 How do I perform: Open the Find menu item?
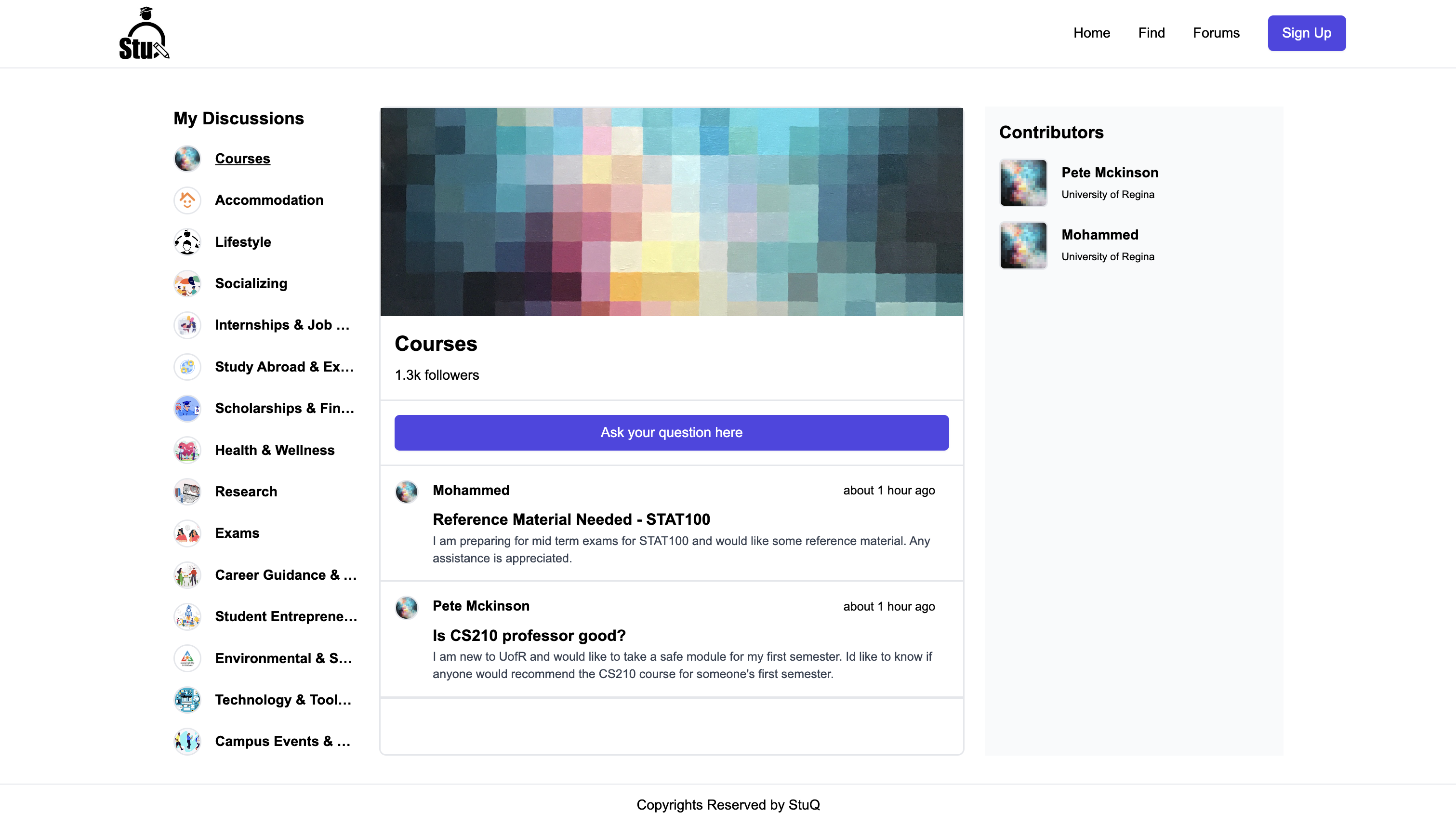click(x=1151, y=33)
